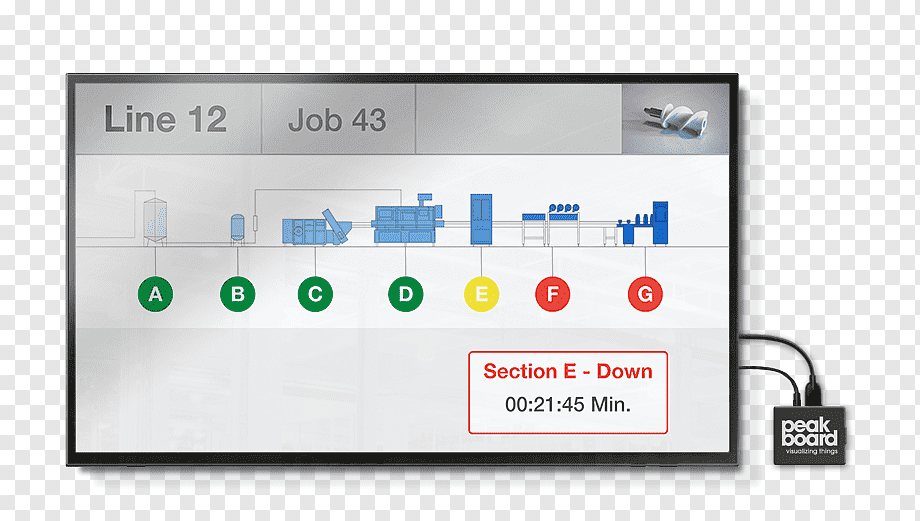This screenshot has width=920, height=521.
Task: Click the silo tank machine above A
Action: [155, 221]
